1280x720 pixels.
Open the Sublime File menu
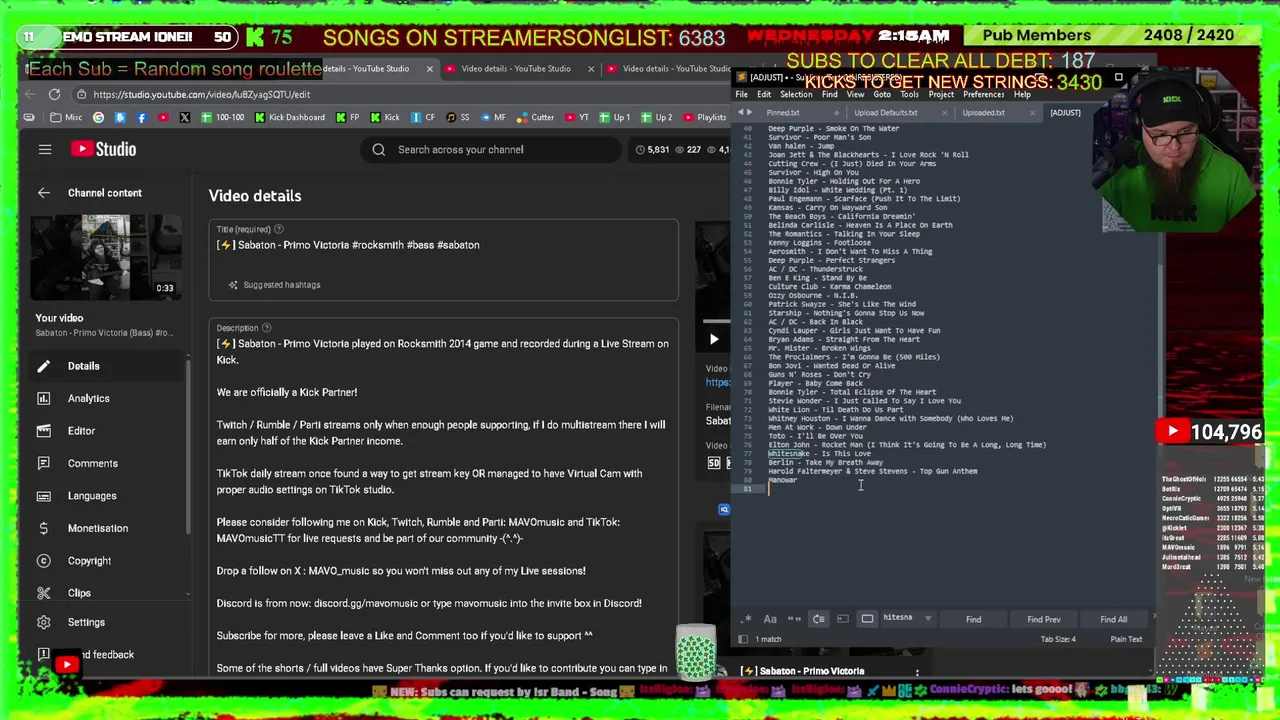click(x=742, y=95)
